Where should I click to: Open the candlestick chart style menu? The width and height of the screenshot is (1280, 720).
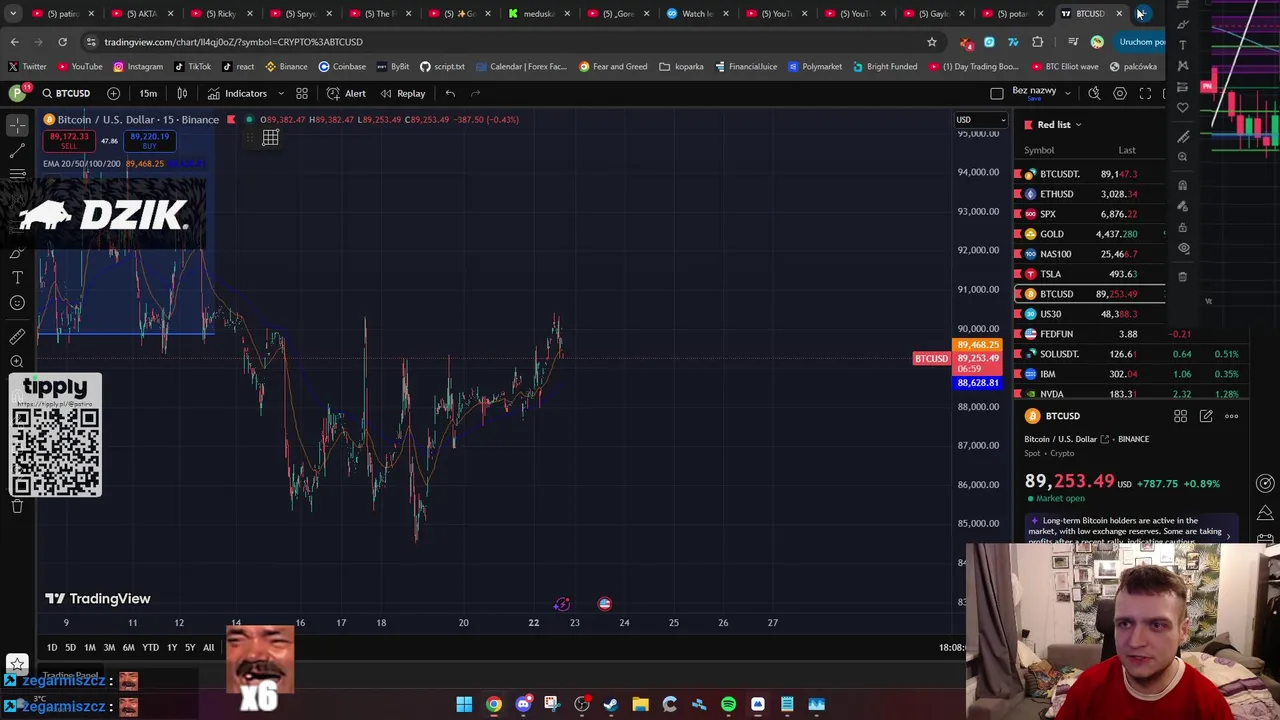(x=182, y=93)
